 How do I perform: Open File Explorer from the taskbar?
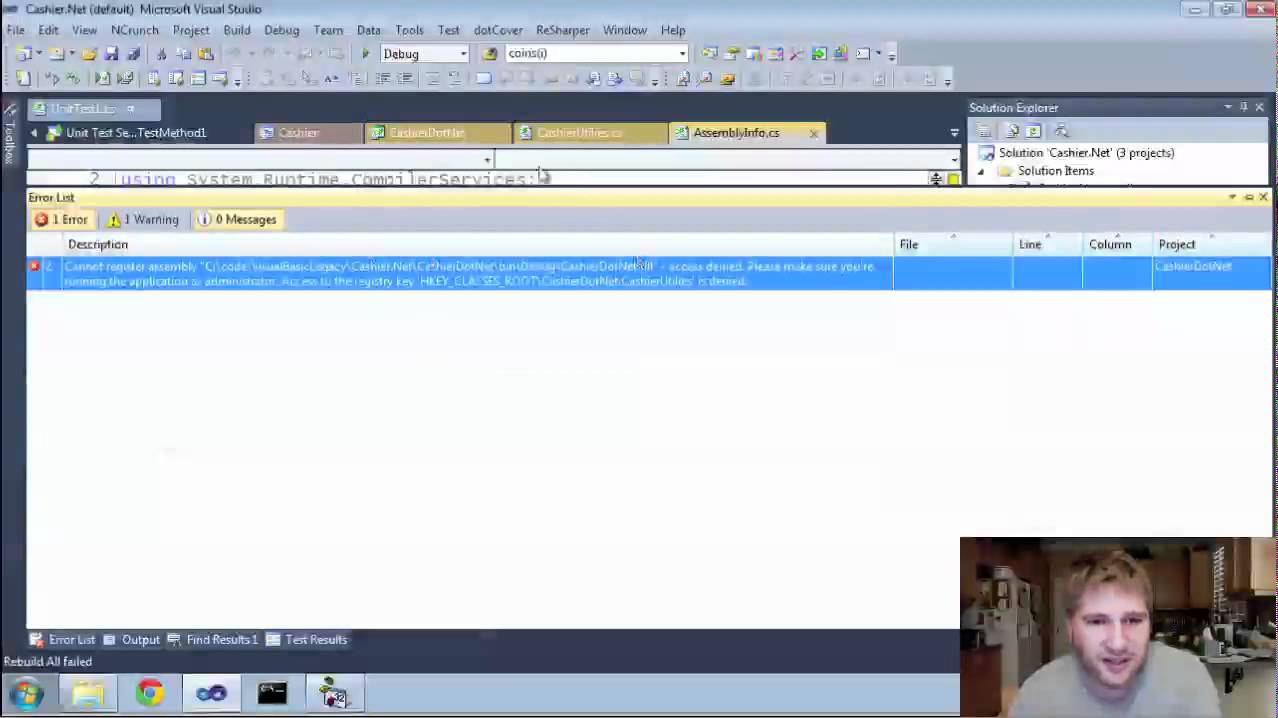click(x=88, y=694)
